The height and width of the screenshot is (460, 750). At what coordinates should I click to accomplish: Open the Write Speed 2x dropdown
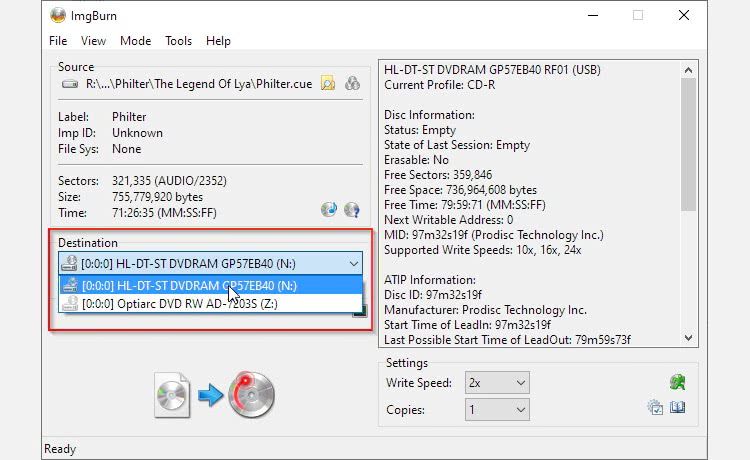pos(497,383)
